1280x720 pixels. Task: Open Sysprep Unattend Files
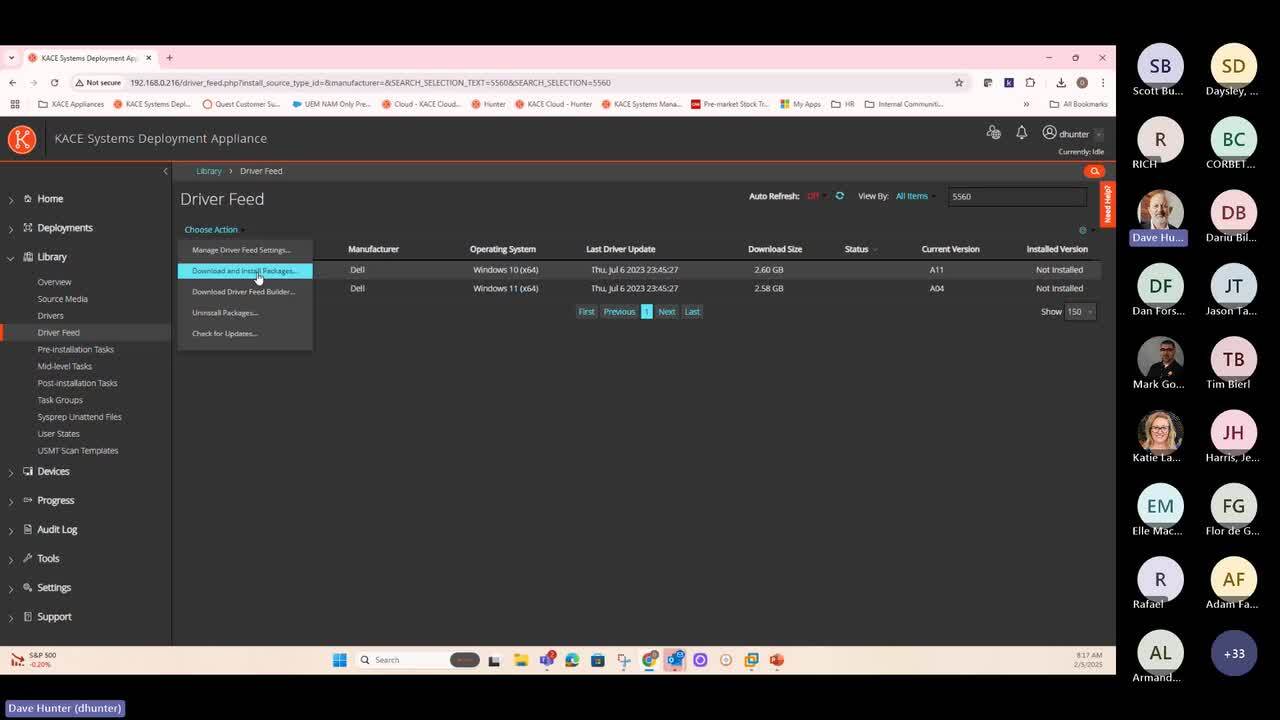click(x=79, y=417)
